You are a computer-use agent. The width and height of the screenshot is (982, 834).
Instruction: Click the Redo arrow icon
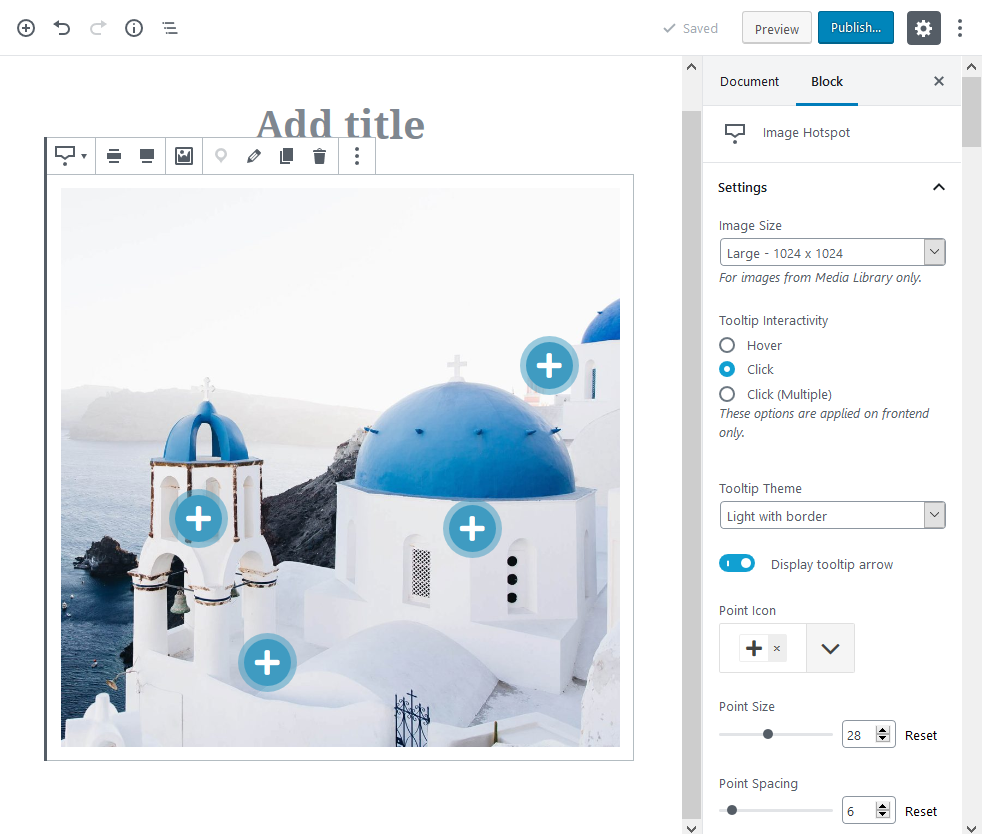coord(98,28)
